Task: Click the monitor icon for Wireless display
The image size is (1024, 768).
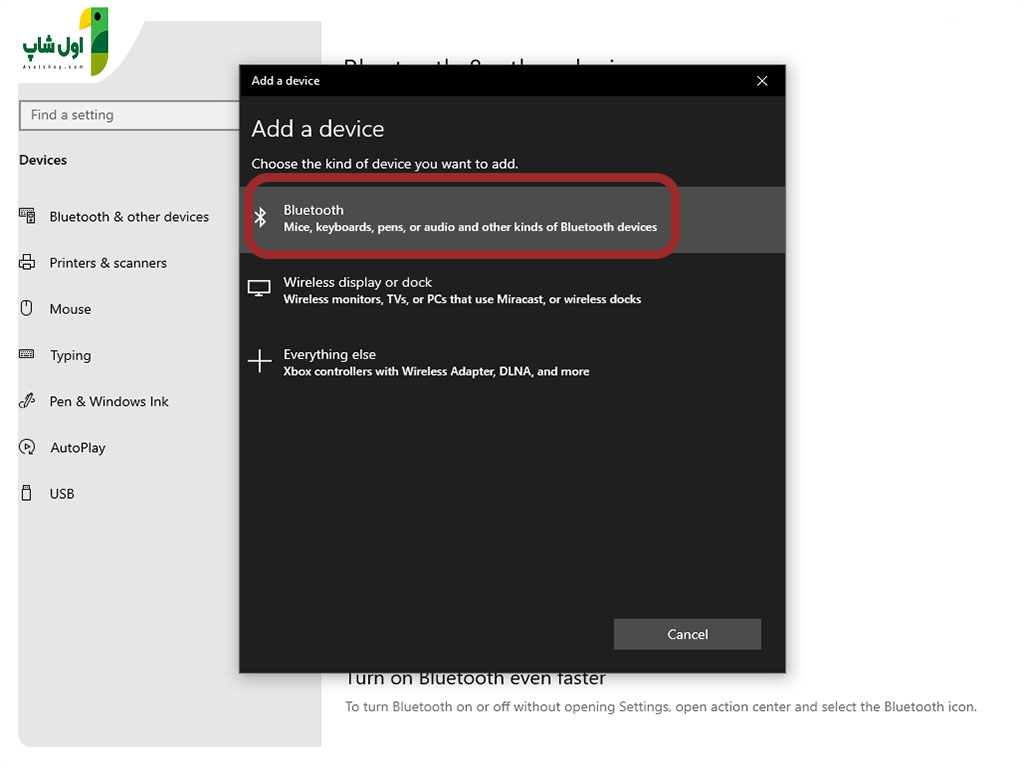Action: pos(259,289)
